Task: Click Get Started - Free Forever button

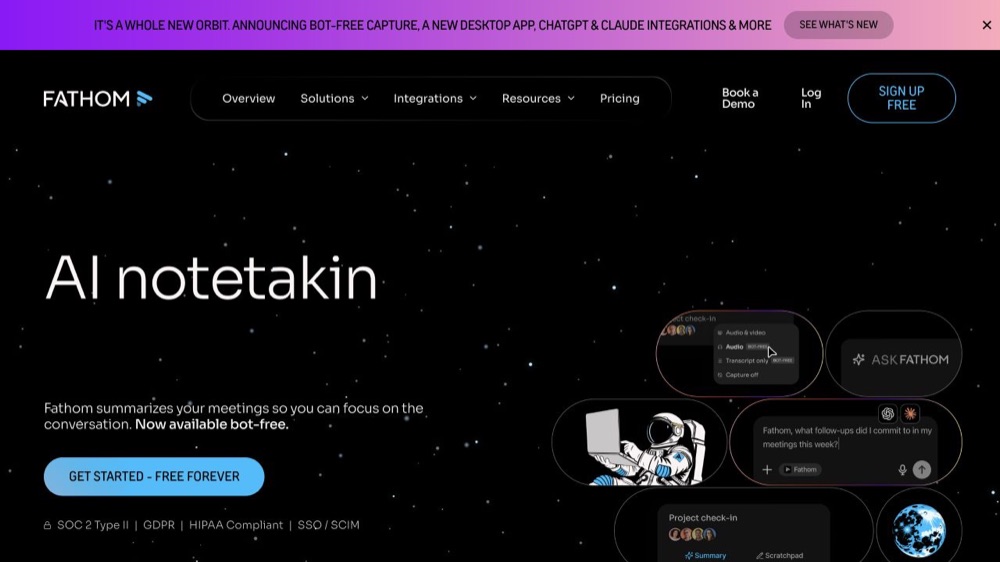Action: (x=154, y=477)
